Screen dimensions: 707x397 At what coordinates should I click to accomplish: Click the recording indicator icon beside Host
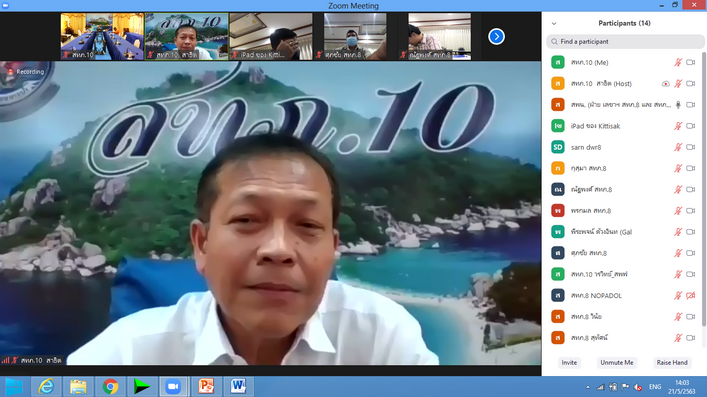point(666,83)
